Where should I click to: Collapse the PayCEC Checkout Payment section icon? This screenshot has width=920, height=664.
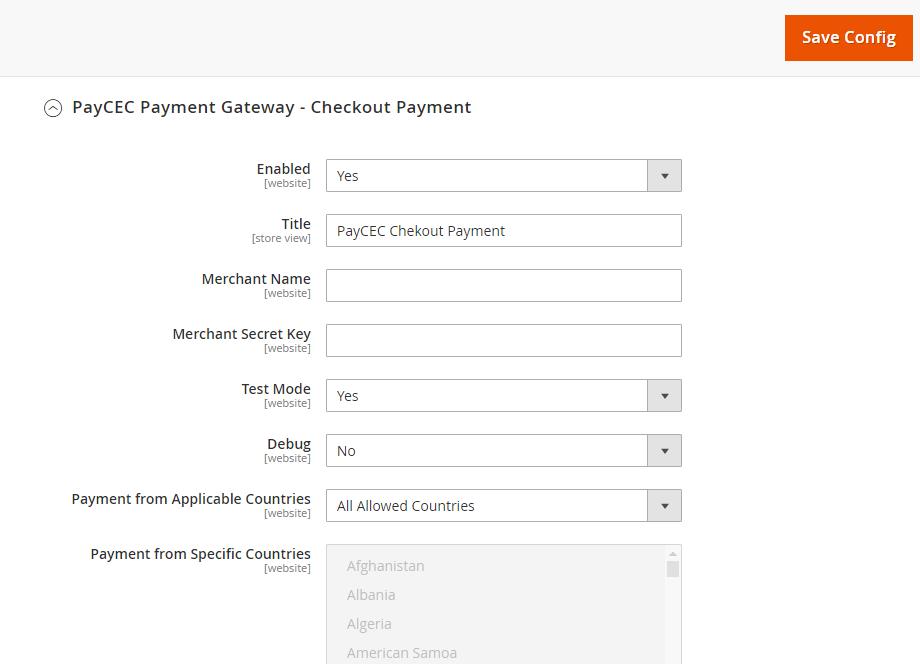[53, 108]
